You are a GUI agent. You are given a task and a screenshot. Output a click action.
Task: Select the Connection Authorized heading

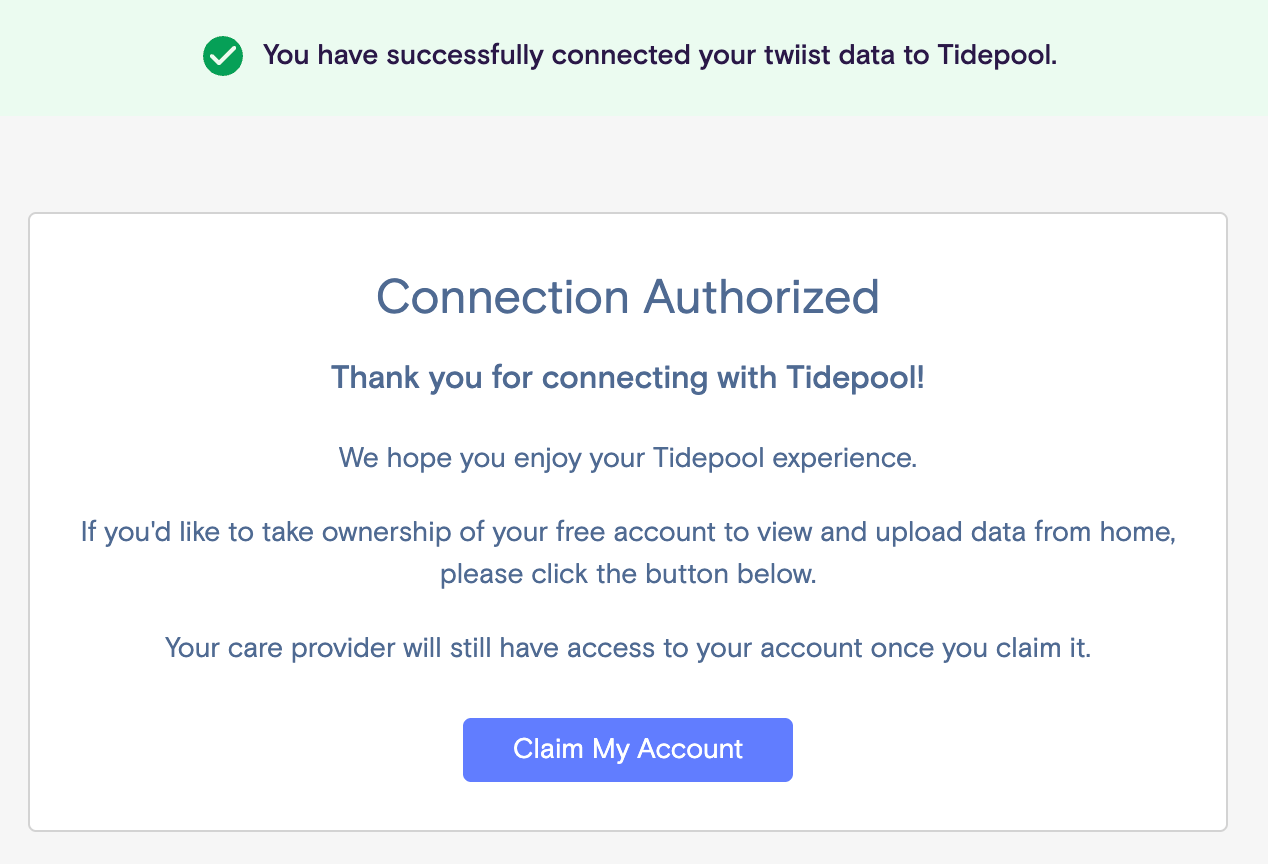pyautogui.click(x=628, y=297)
